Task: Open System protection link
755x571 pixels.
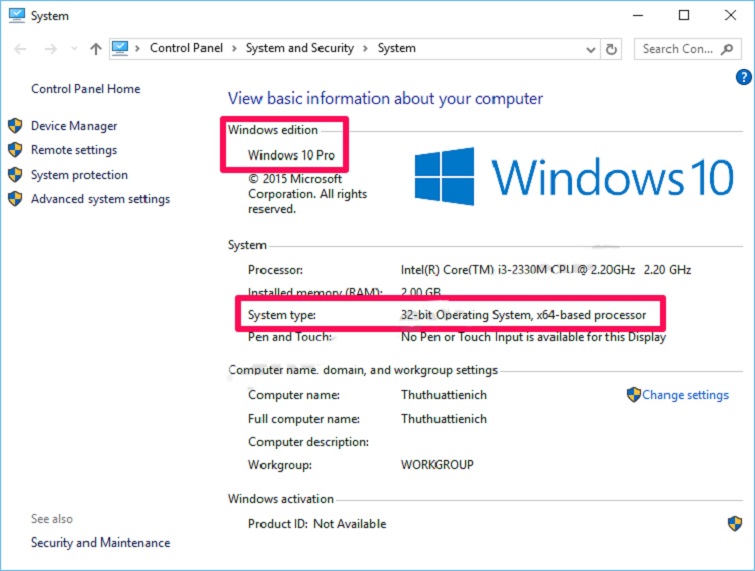Action: pos(79,175)
